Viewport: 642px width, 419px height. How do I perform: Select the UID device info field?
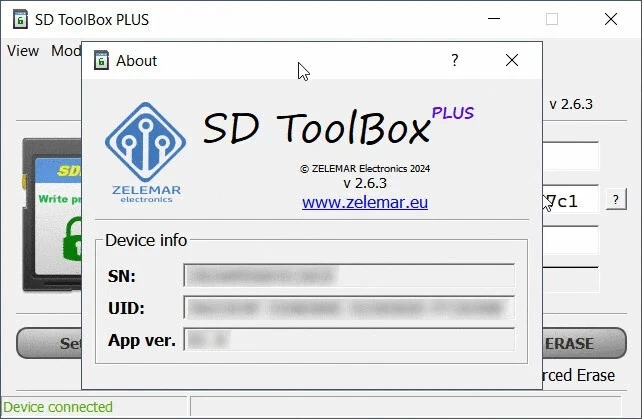pyautogui.click(x=348, y=307)
